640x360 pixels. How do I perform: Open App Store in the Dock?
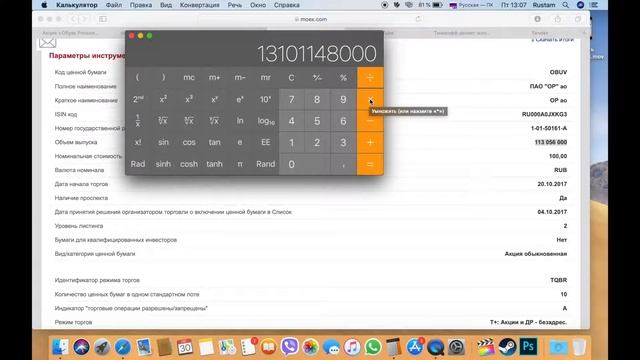[x=415, y=347]
